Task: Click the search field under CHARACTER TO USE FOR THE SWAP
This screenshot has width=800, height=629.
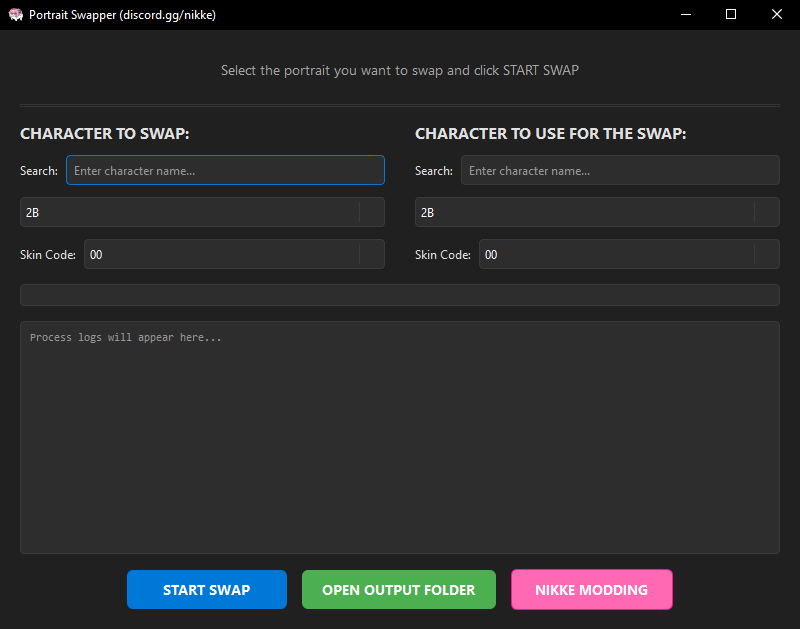Action: tap(620, 170)
